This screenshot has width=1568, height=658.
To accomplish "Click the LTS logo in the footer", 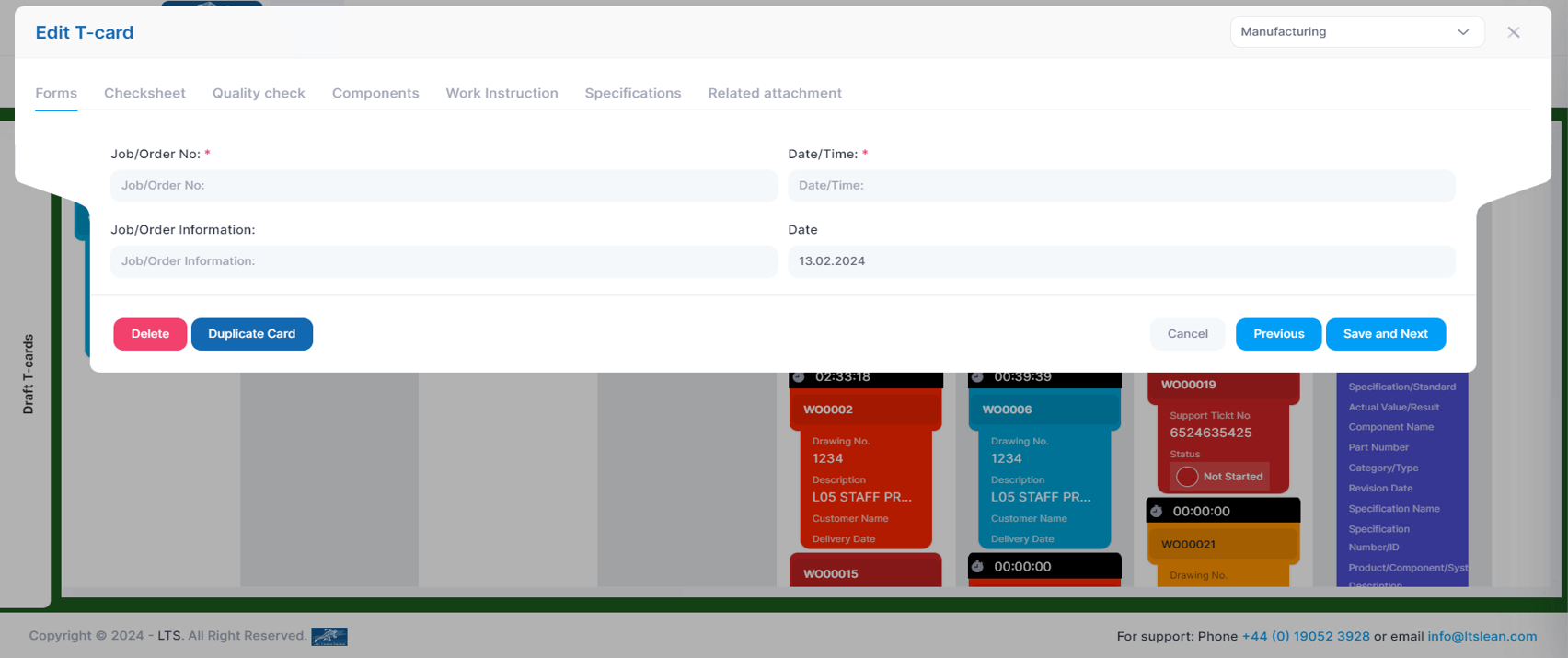I will click(x=329, y=636).
